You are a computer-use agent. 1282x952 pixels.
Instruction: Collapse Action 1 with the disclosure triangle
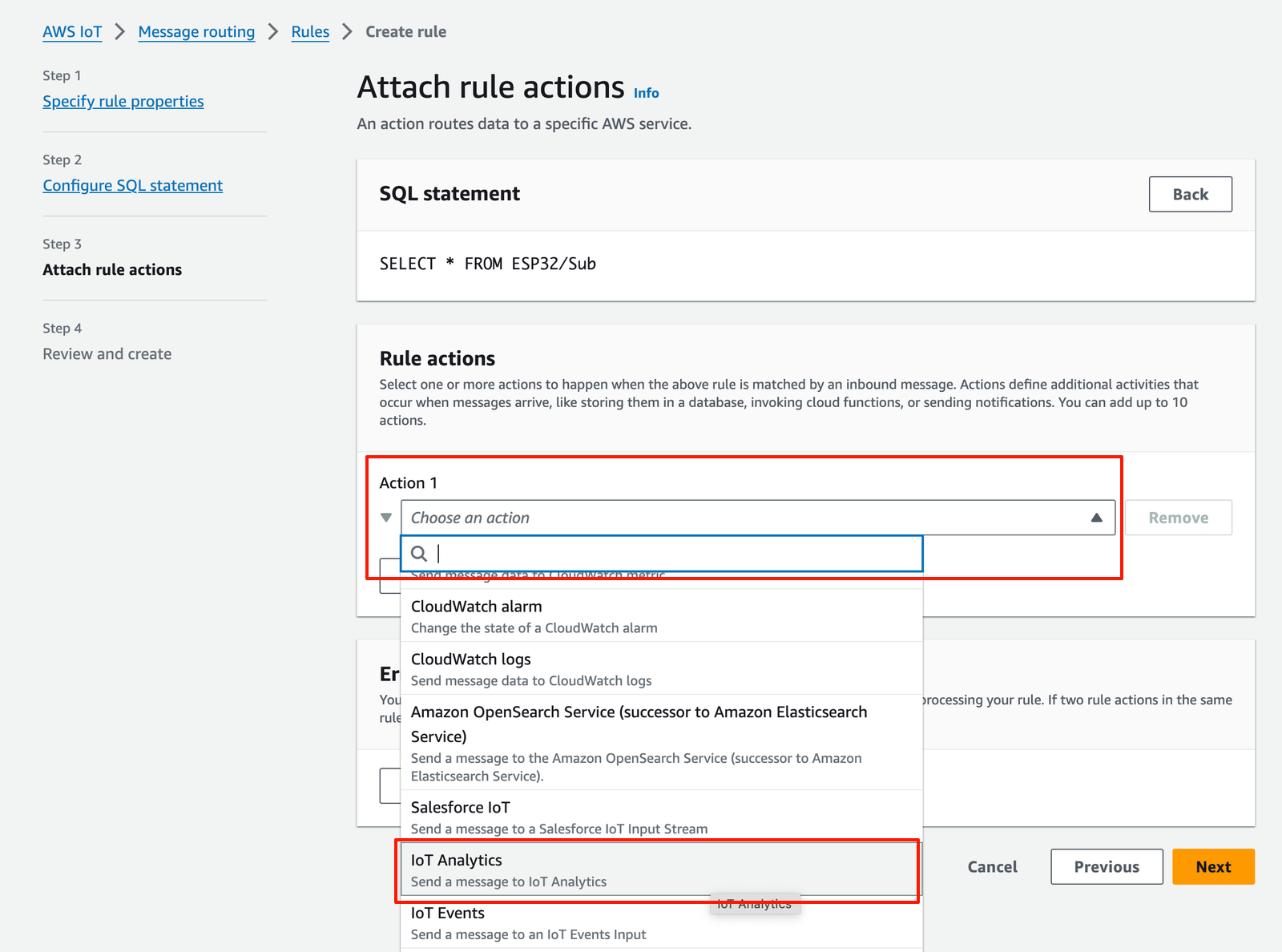(386, 518)
